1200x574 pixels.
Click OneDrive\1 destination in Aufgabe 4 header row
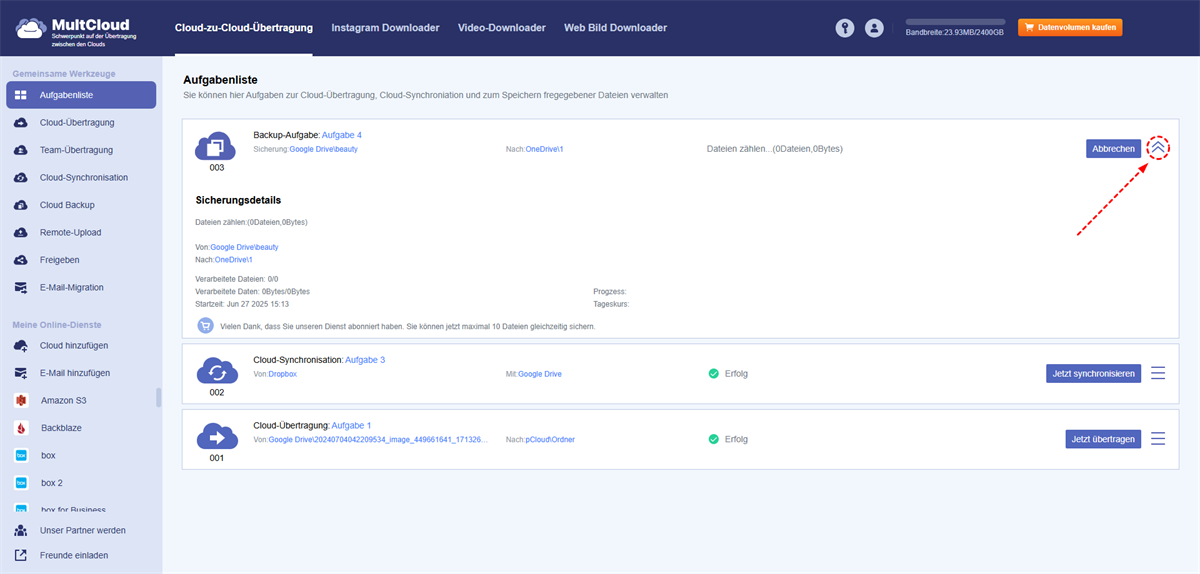[545, 149]
